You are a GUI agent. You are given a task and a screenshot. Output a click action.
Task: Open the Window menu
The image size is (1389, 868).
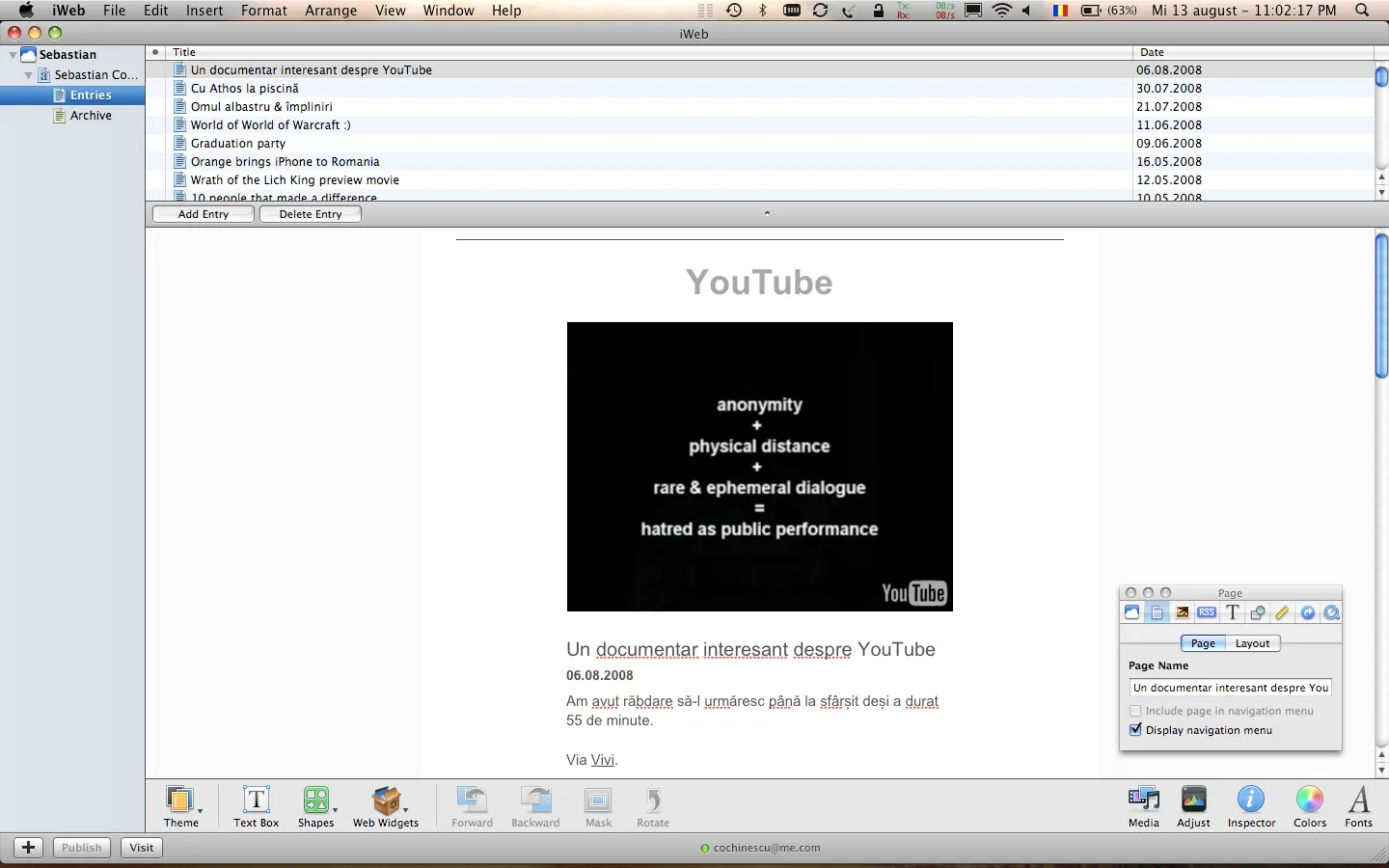pyautogui.click(x=449, y=11)
